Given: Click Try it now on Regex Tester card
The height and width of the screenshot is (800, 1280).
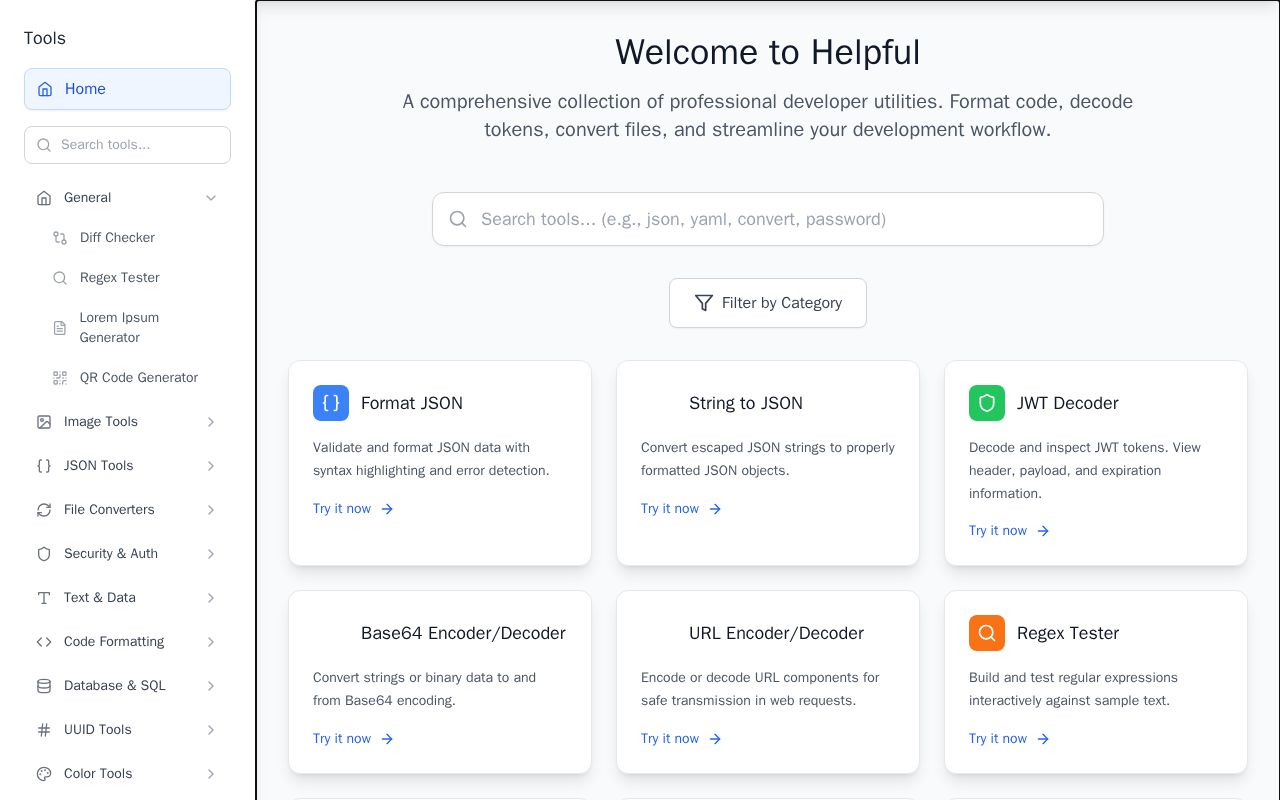Looking at the screenshot, I should [1010, 739].
